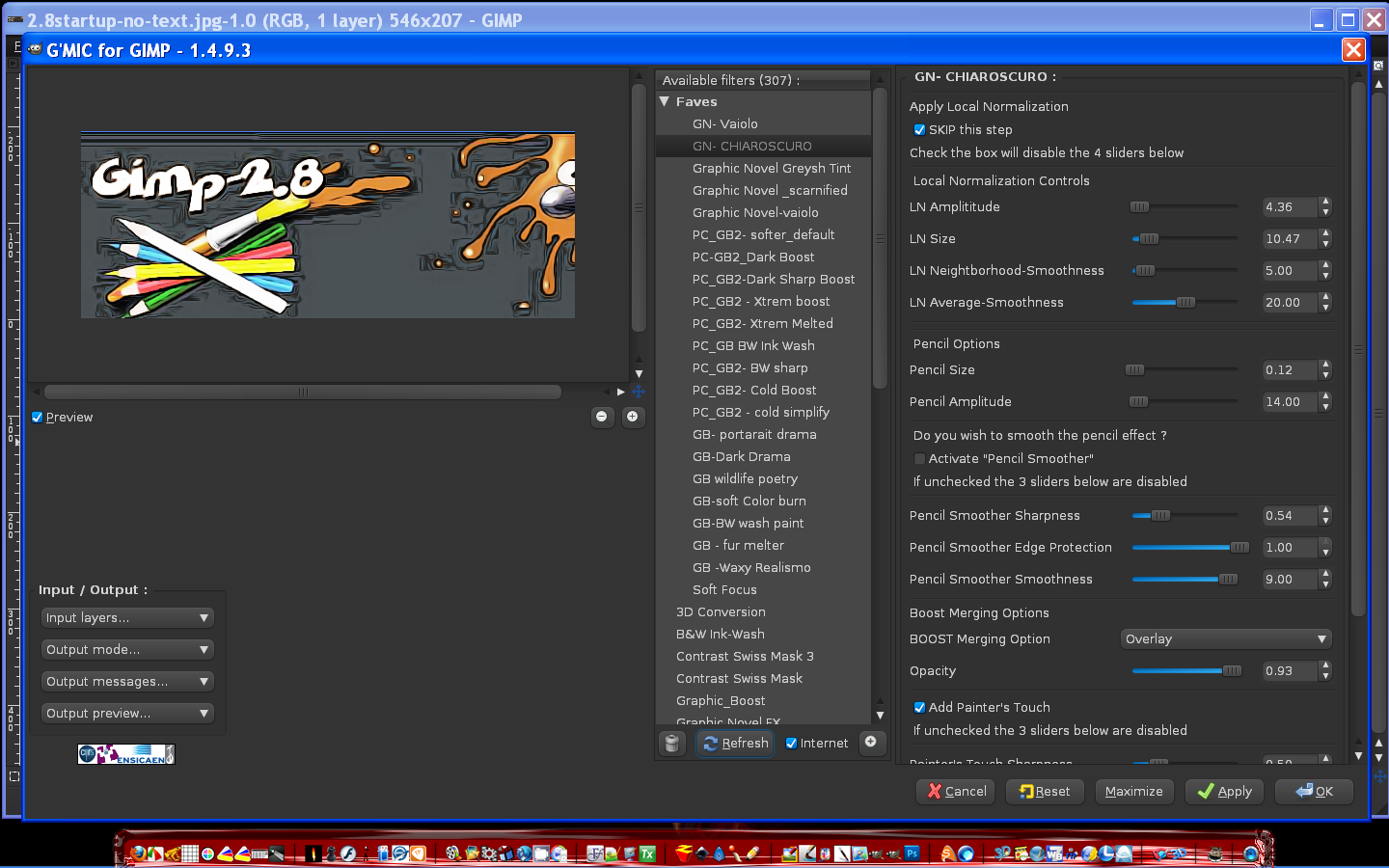
Task: Select GB wildlife poetry filter
Action: (745, 478)
